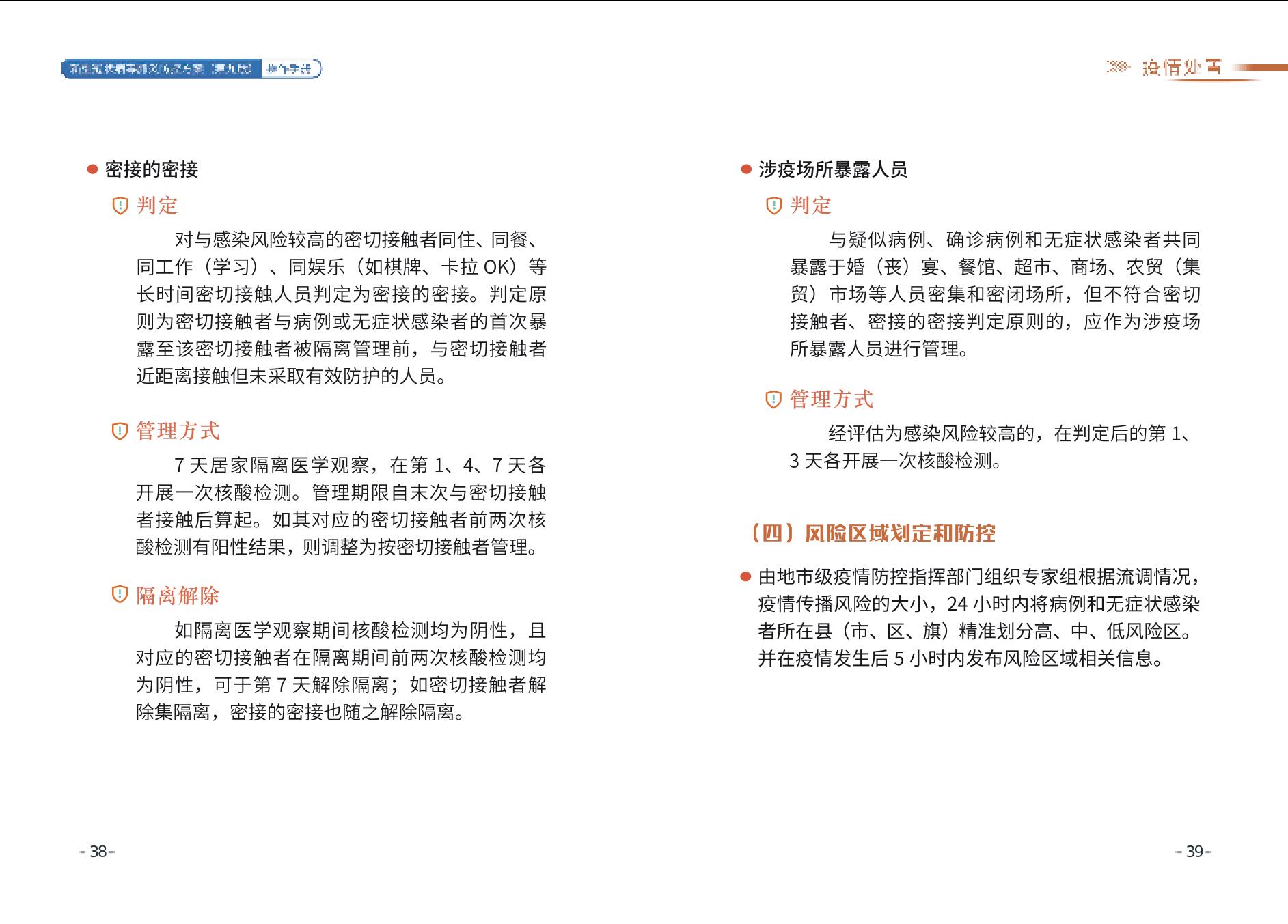Viewport: 1288px width, 924px height.
Task: Click line starting 者接触后算起
Action: click(341, 520)
